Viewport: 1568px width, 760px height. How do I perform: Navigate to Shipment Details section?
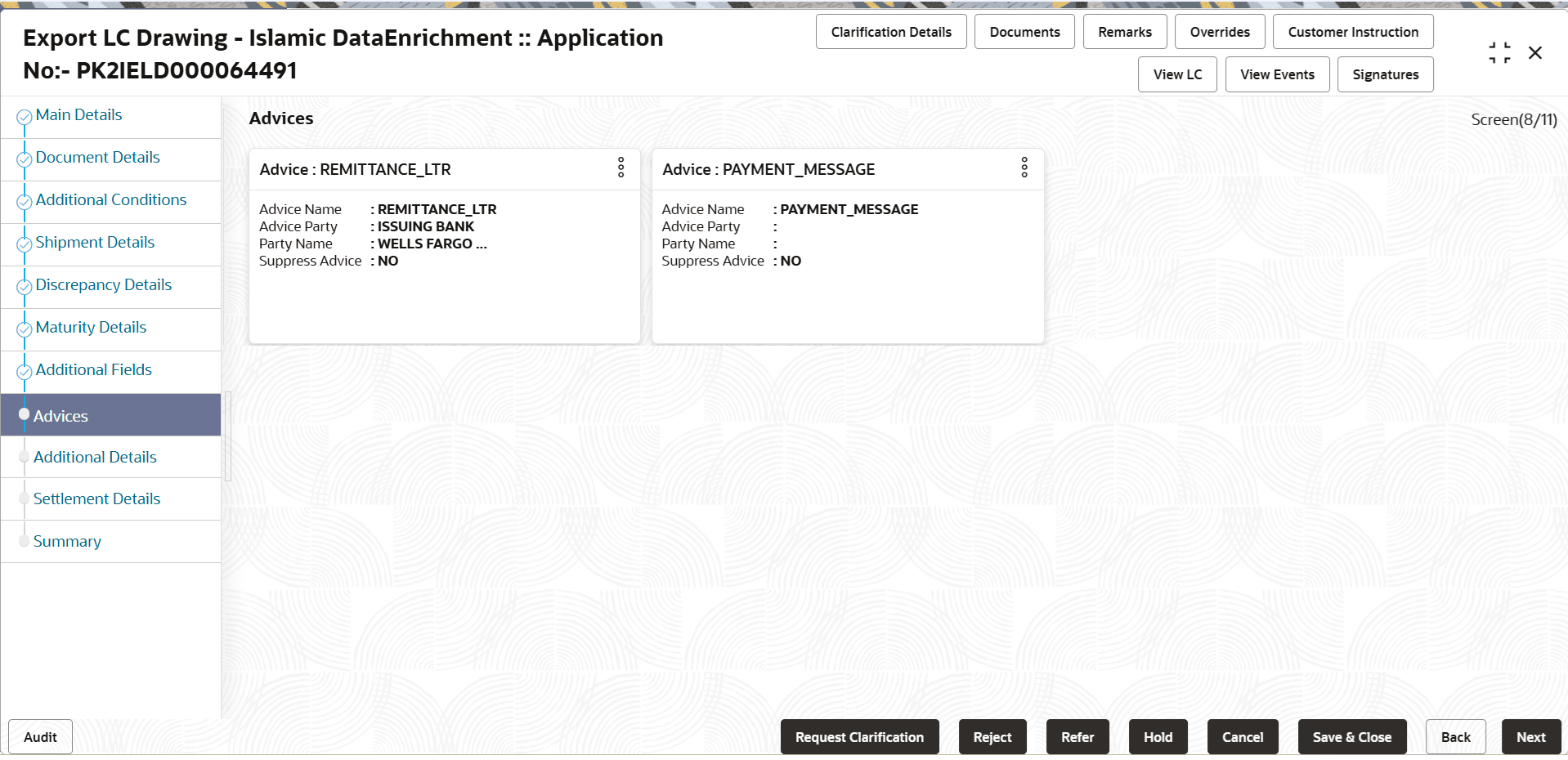tap(95, 243)
